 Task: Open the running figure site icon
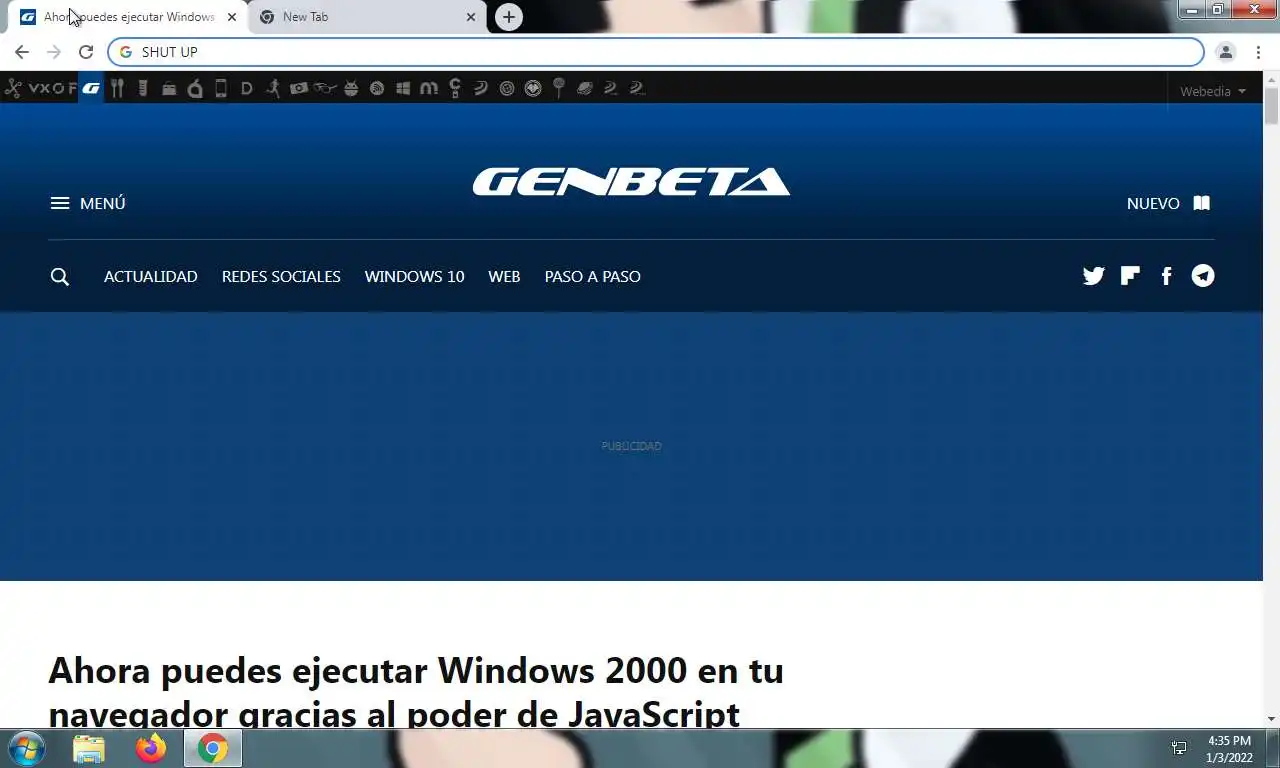pyautogui.click(x=273, y=88)
